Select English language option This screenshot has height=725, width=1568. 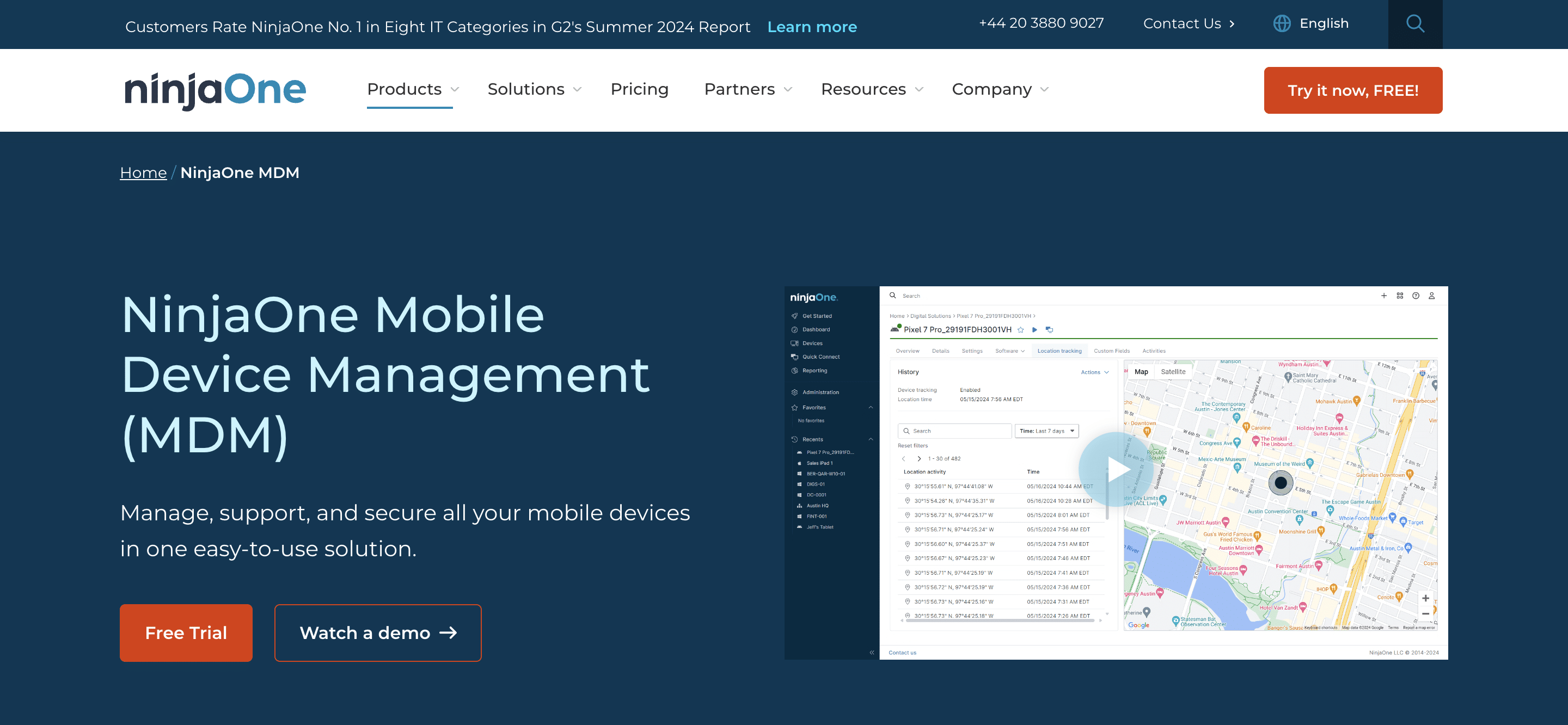1324,24
